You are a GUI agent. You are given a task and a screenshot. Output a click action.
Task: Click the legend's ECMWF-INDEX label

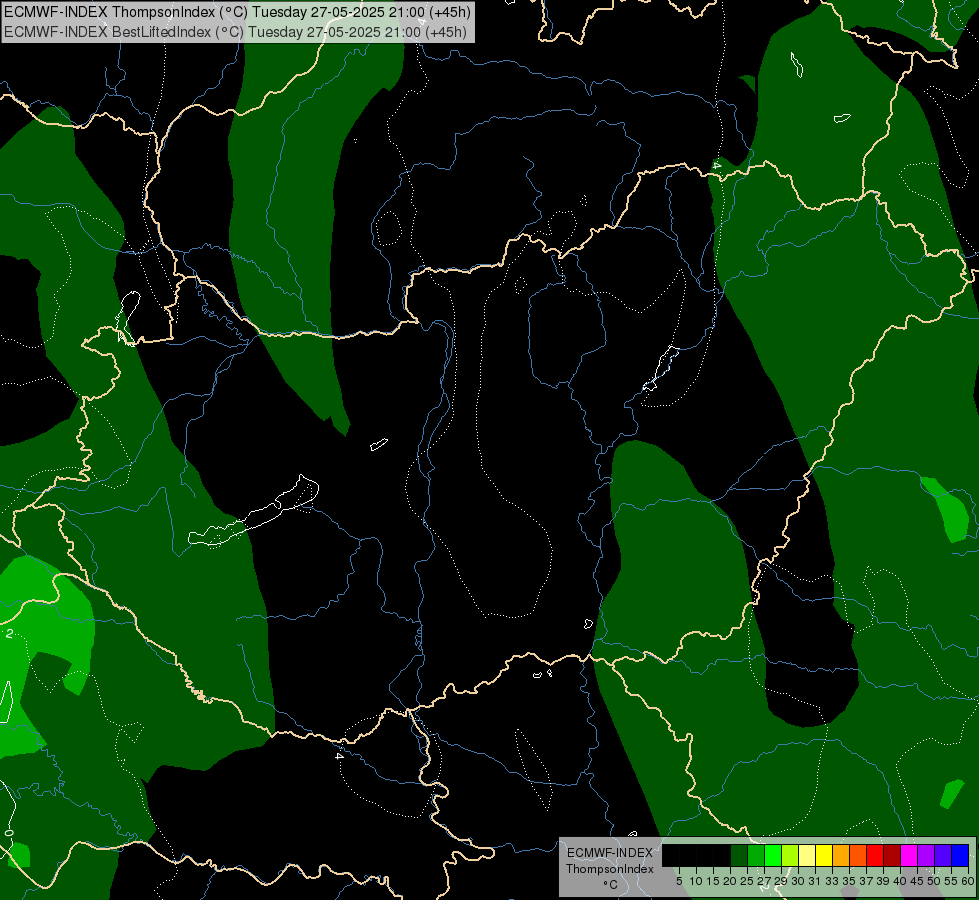[x=610, y=853]
